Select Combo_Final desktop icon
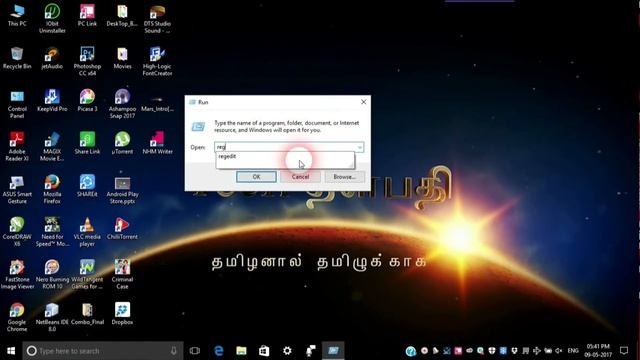640x360 pixels. 87,314
